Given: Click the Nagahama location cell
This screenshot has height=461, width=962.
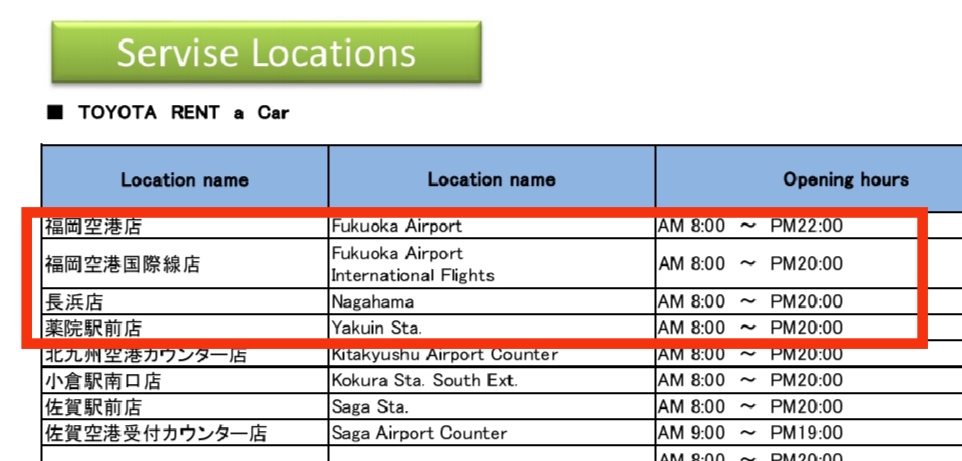Looking at the screenshot, I should point(372,302).
